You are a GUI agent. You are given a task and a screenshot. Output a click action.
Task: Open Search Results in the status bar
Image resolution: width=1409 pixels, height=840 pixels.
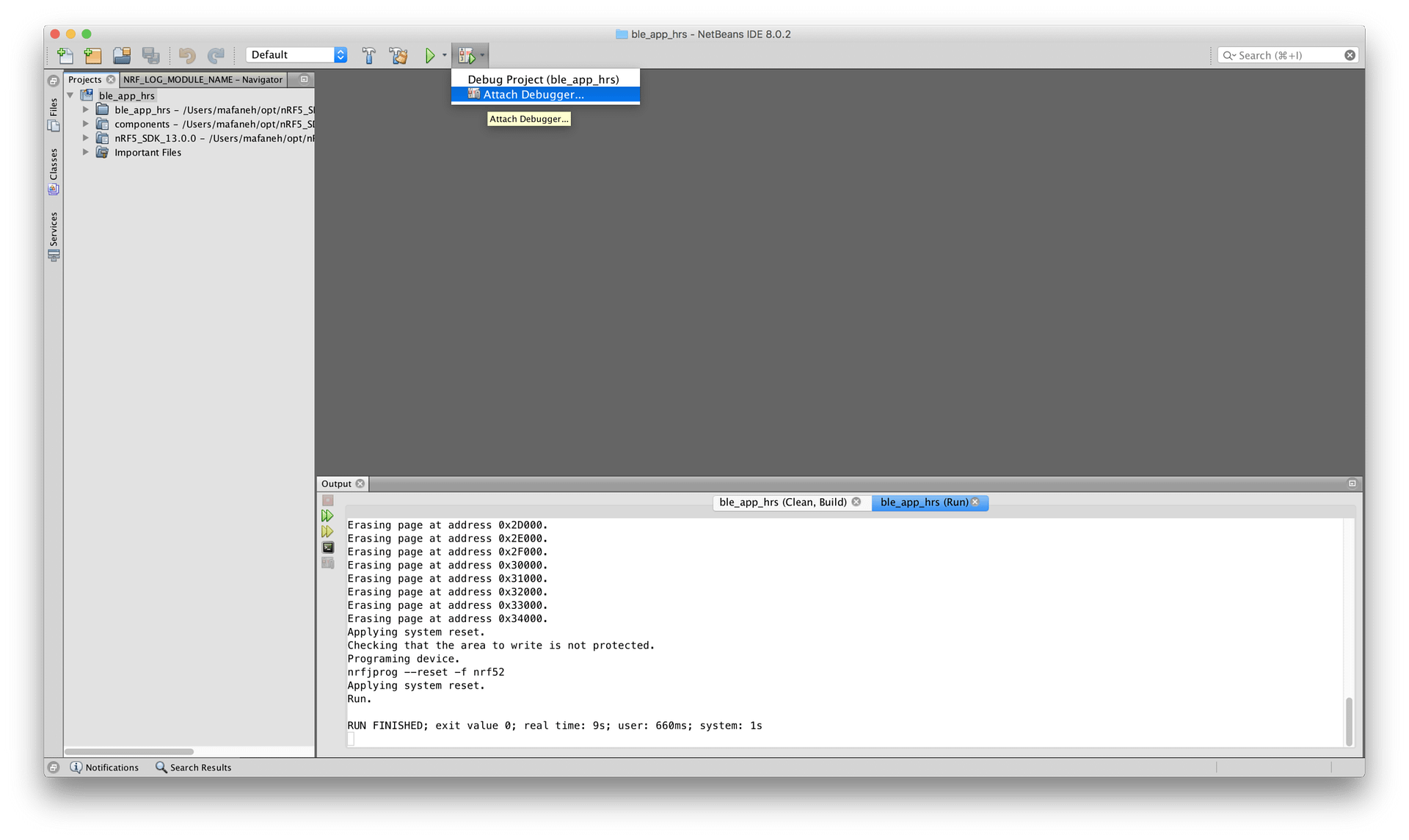[194, 767]
